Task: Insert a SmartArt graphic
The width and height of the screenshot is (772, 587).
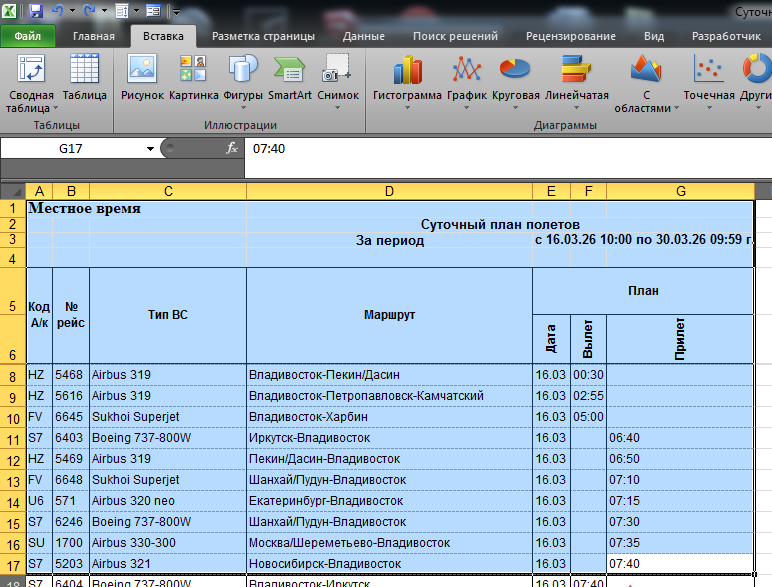Action: click(x=290, y=77)
